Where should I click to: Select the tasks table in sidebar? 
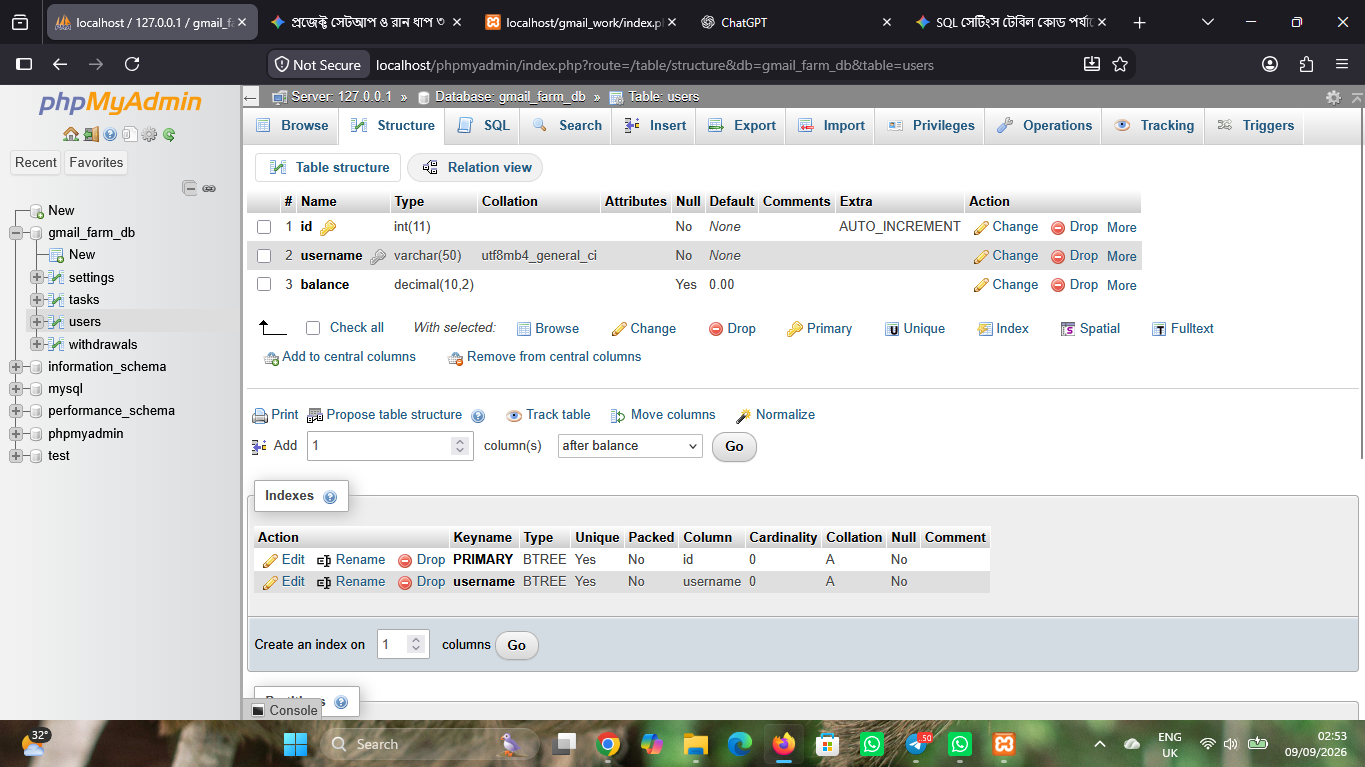click(84, 299)
